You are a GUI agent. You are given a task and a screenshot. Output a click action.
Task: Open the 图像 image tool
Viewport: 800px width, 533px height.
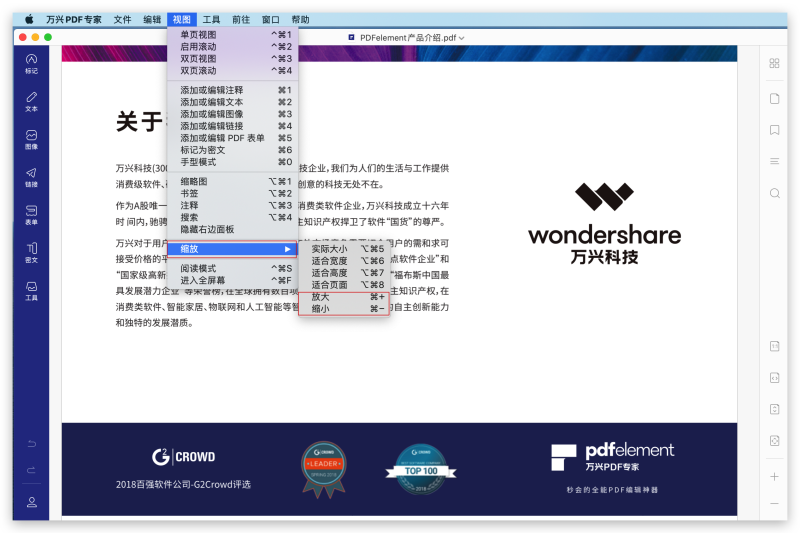(31, 139)
